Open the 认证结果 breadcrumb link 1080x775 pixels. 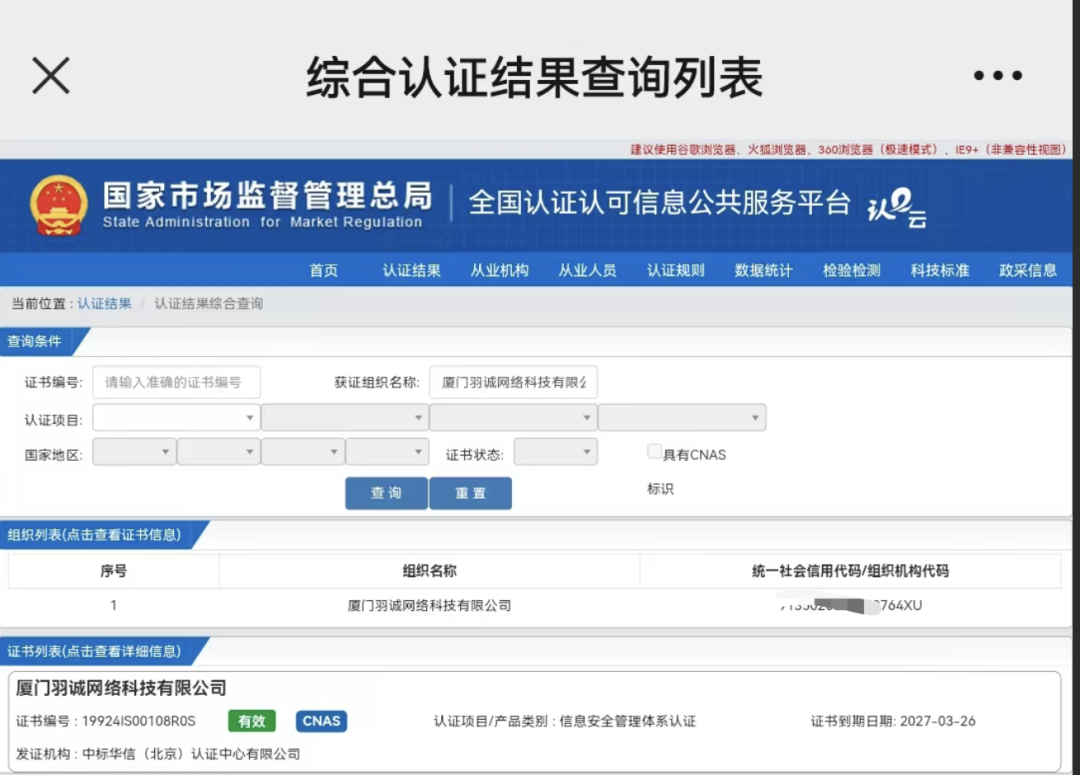click(x=104, y=303)
